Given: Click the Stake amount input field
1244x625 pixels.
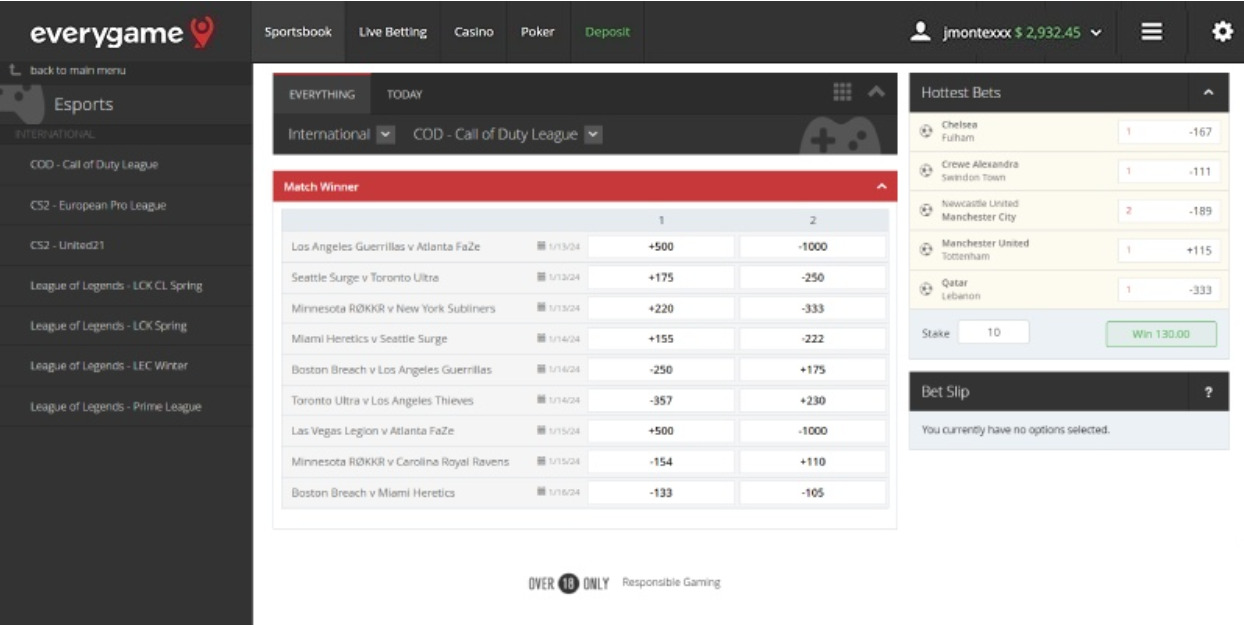Looking at the screenshot, I should pyautogui.click(x=992, y=333).
